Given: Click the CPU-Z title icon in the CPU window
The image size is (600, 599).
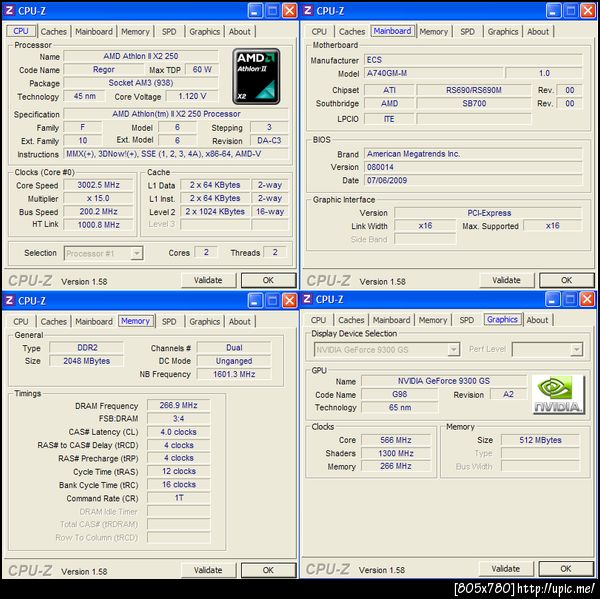Looking at the screenshot, I should click(9, 11).
